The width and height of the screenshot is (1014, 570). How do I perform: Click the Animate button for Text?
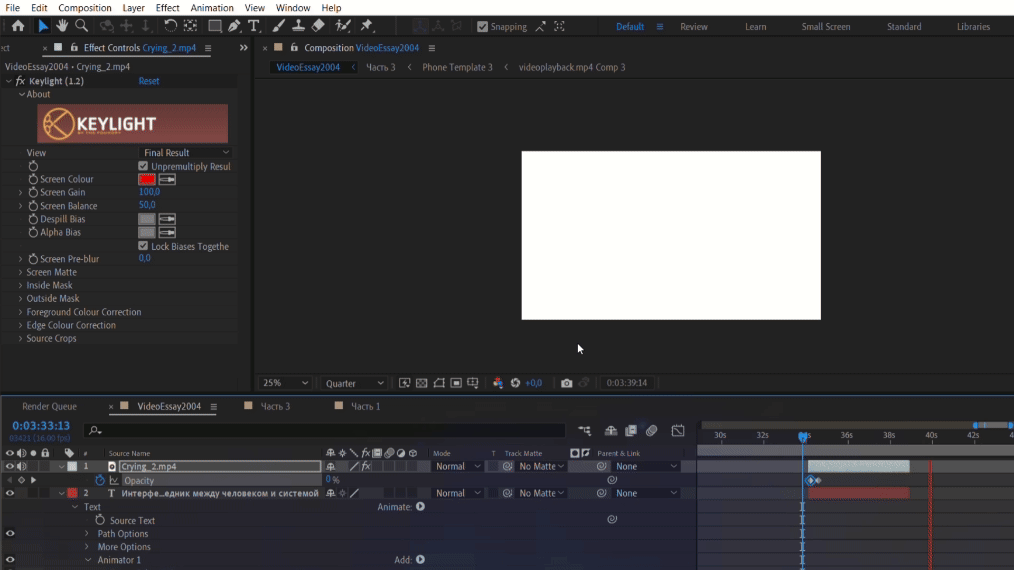(420, 507)
